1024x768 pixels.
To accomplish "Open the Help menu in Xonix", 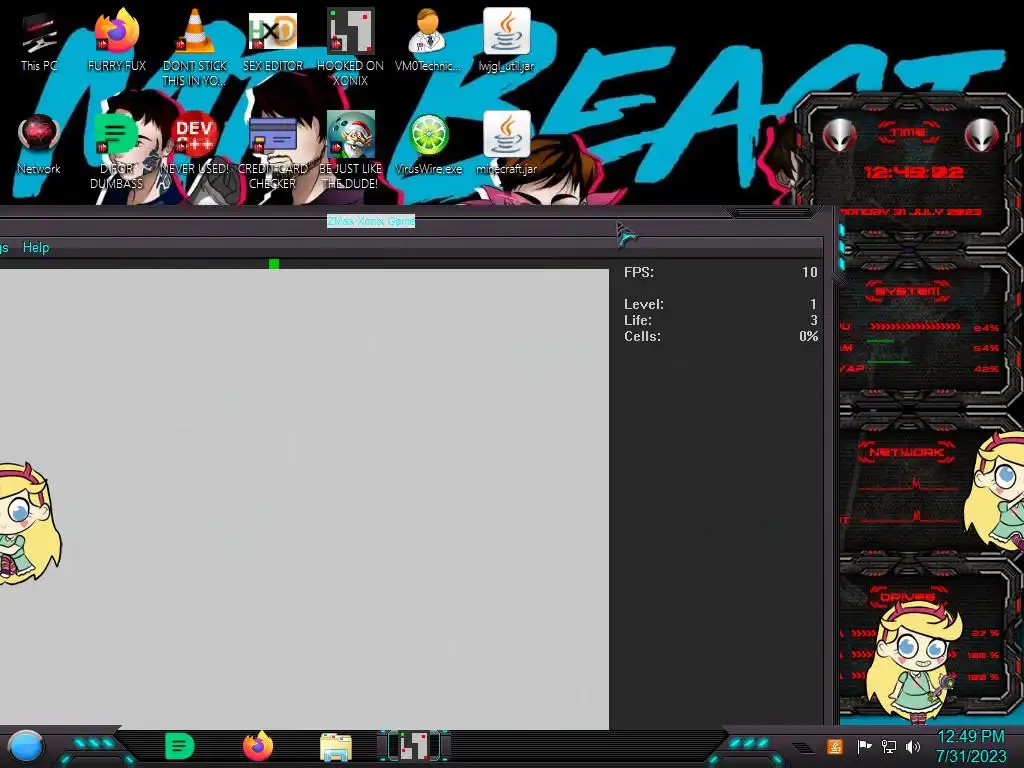I will (x=36, y=248).
